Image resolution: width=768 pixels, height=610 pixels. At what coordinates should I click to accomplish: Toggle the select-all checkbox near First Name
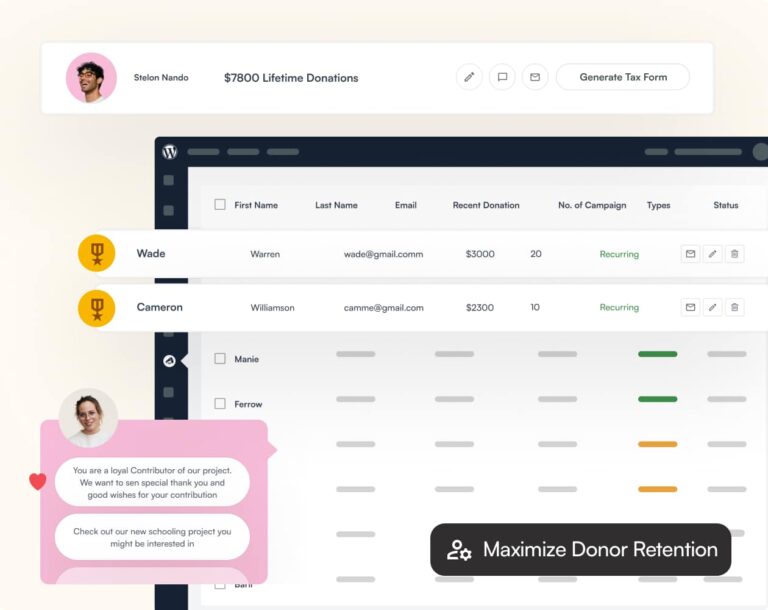point(220,205)
